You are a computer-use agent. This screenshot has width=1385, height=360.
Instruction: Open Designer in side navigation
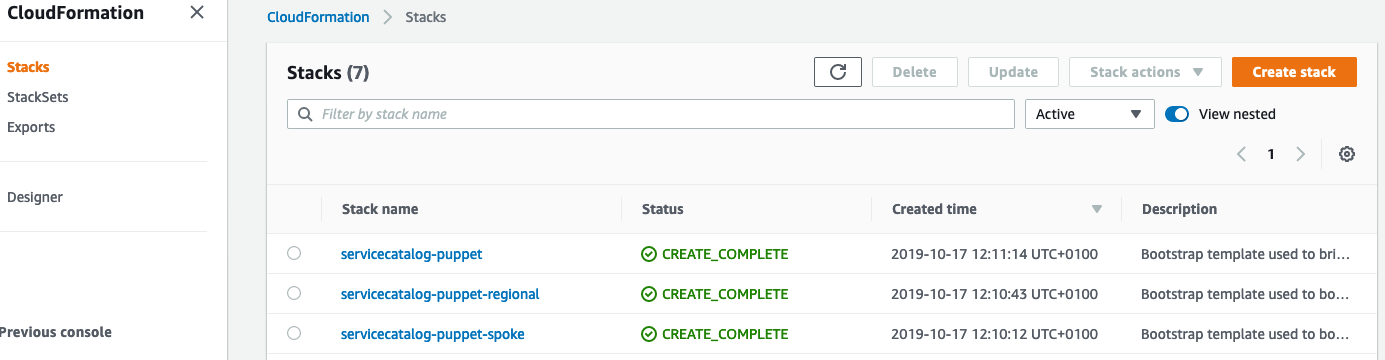coord(35,197)
